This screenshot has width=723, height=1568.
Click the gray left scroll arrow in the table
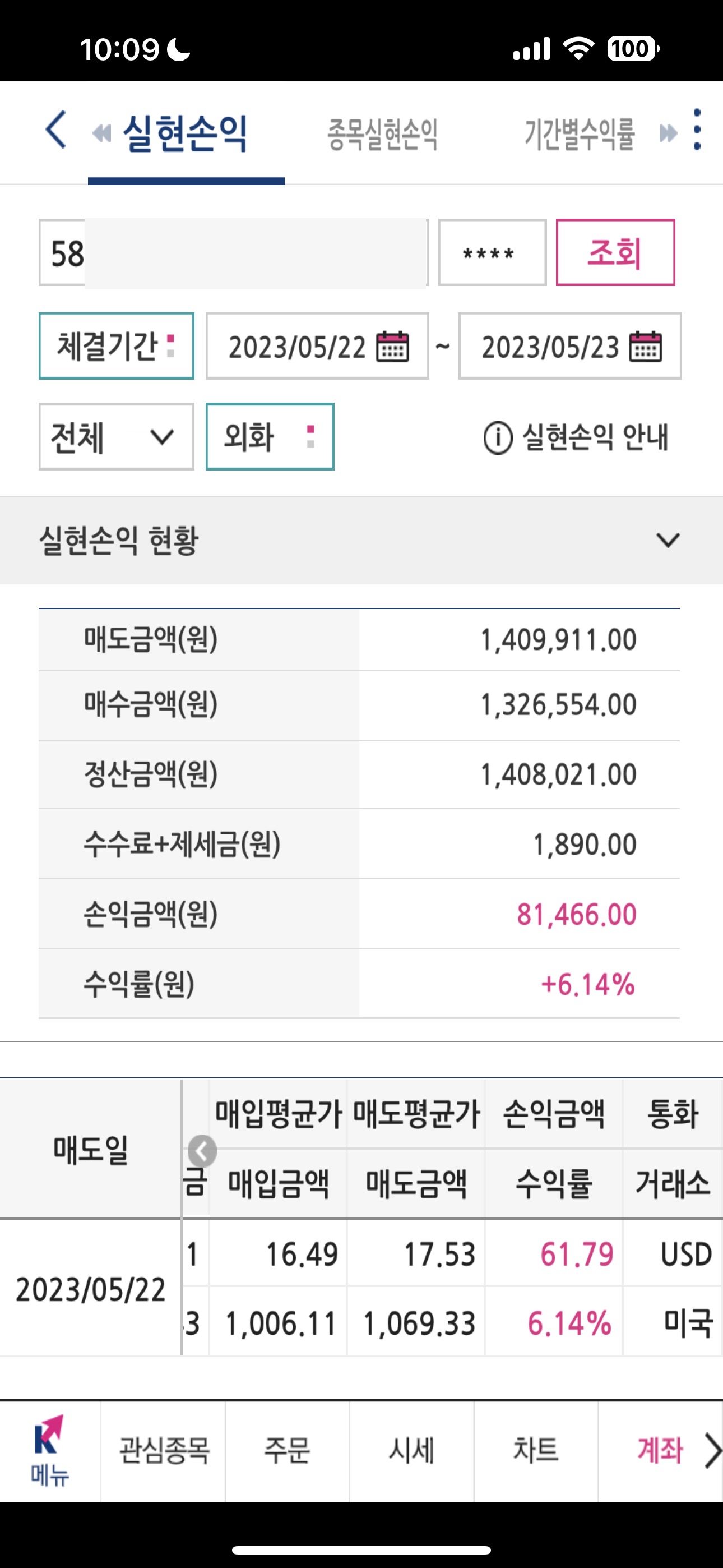point(202,1151)
